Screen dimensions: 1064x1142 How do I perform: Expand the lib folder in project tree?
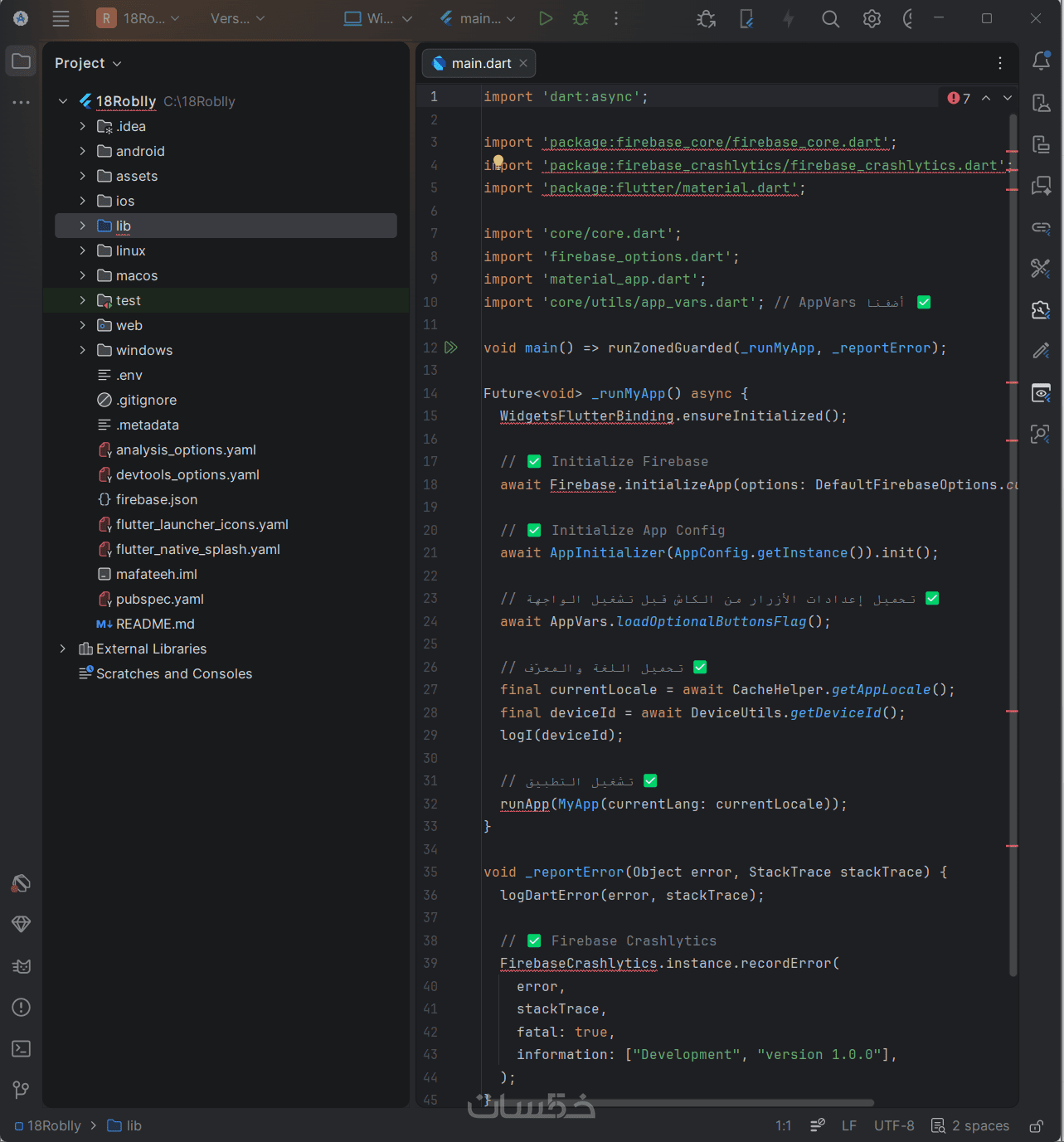coord(82,226)
